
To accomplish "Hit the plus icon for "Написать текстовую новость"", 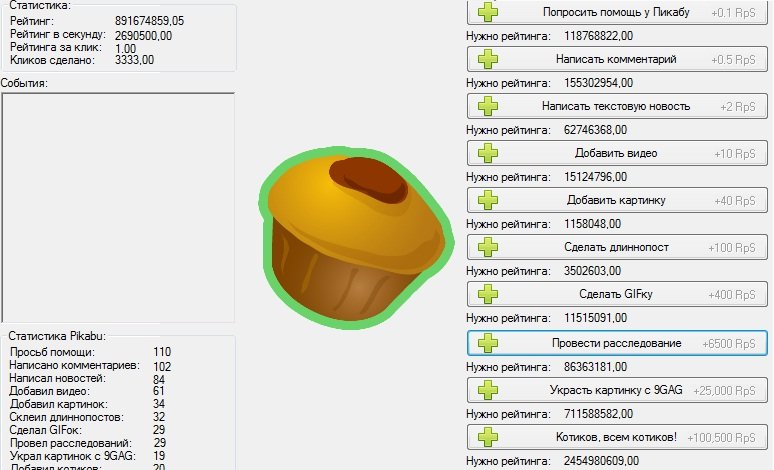I will (487, 106).
